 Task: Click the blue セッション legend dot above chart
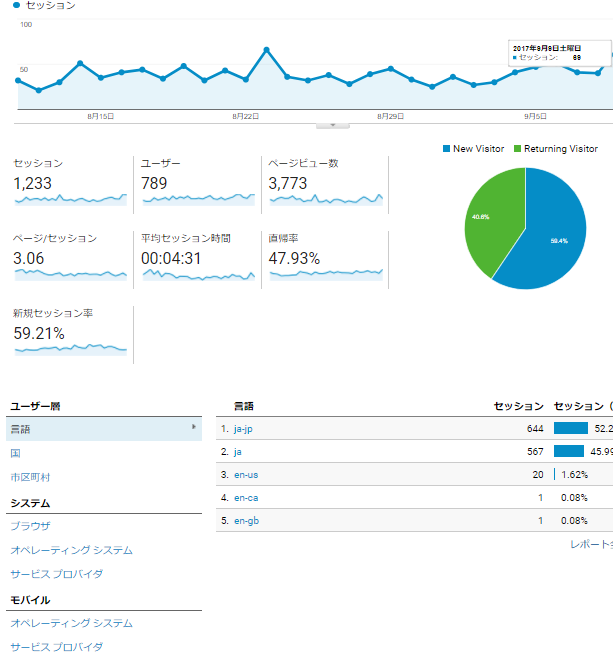[16, 5]
